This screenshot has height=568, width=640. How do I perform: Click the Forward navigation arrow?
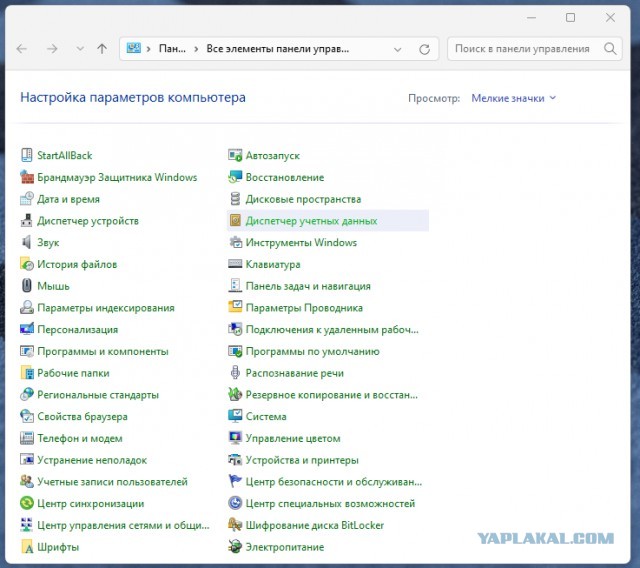tap(52, 49)
